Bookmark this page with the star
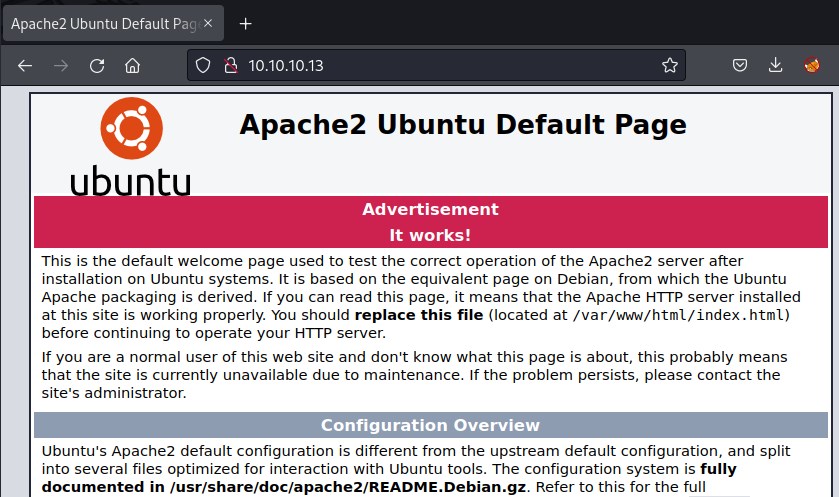 (669, 66)
